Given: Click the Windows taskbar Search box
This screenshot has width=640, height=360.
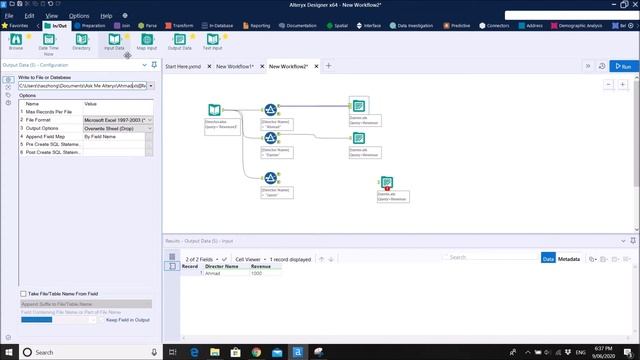Looking at the screenshot, I should point(91,352).
